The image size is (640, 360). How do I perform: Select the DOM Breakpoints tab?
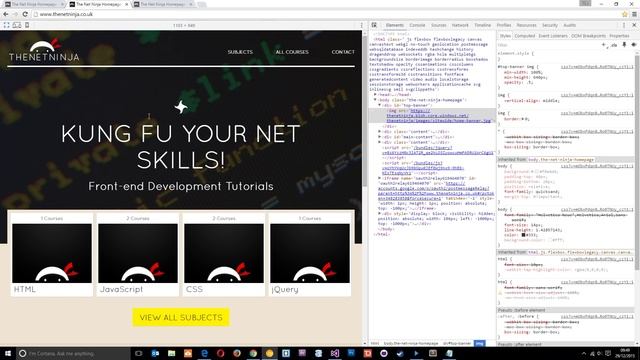click(588, 36)
